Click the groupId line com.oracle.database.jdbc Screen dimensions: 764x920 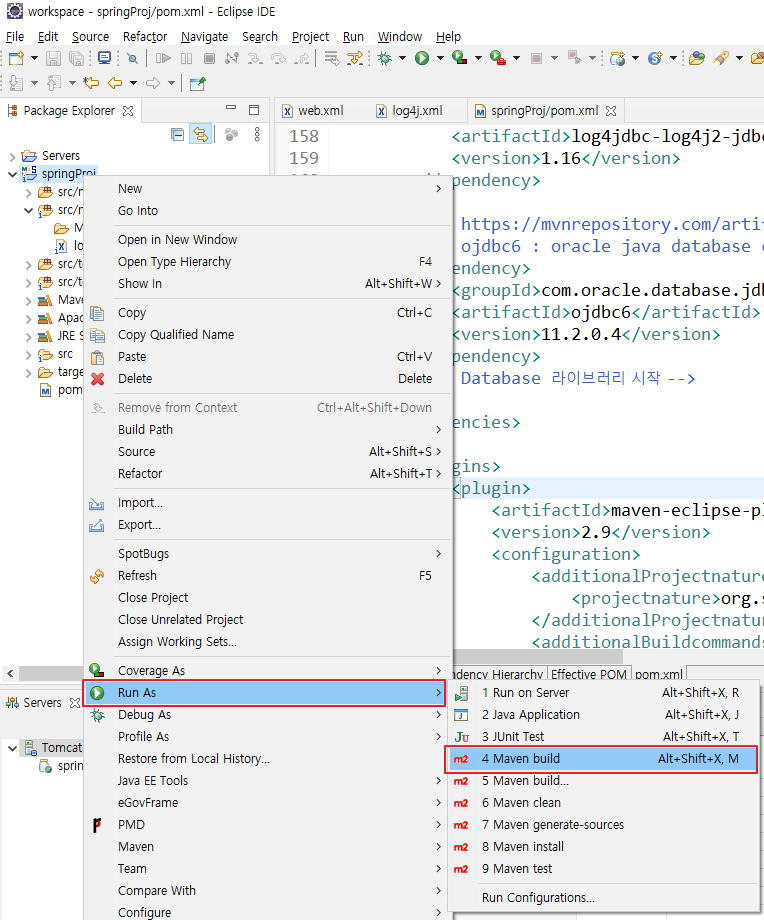[608, 290]
